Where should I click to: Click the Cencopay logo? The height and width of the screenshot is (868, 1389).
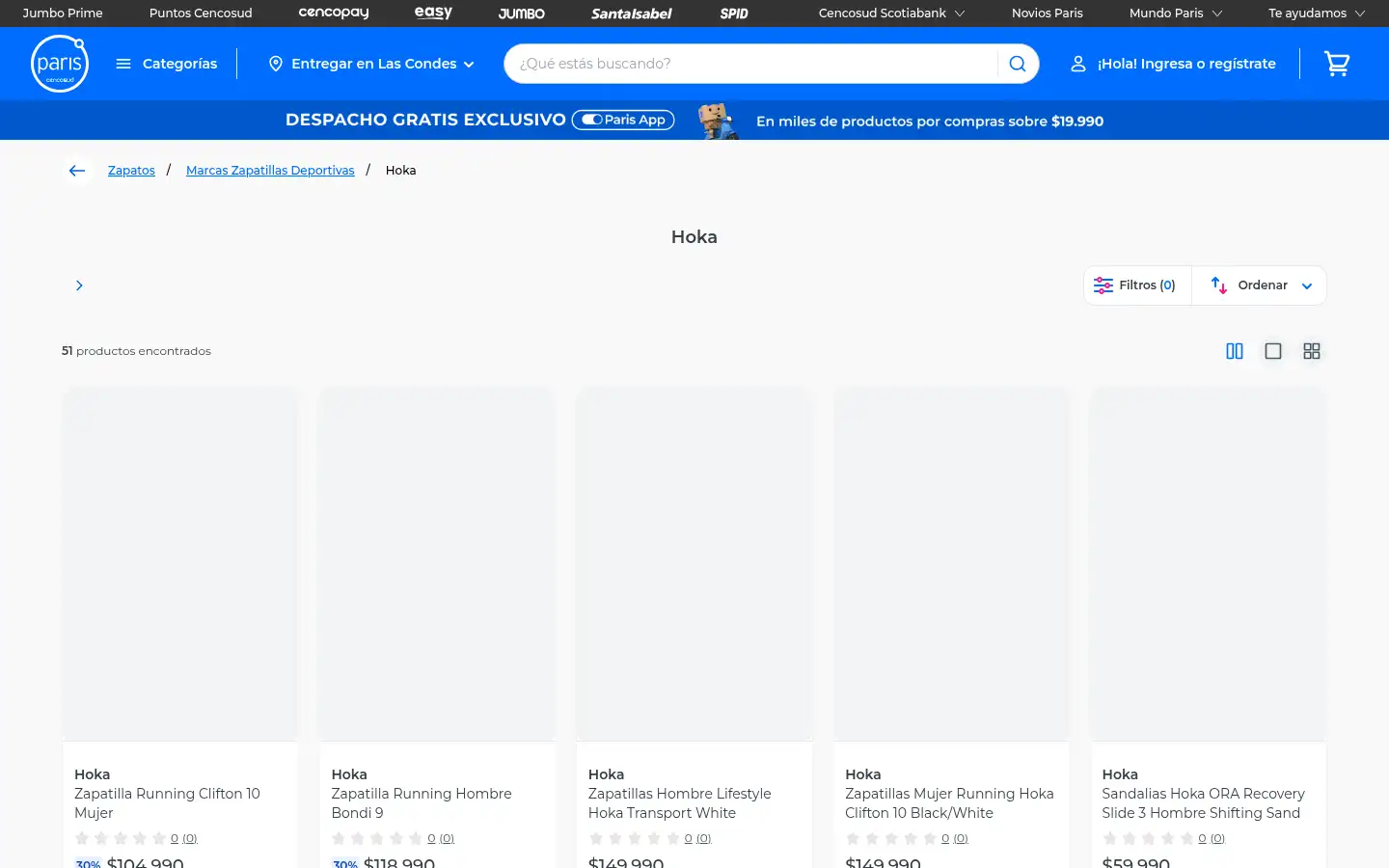coord(334,13)
